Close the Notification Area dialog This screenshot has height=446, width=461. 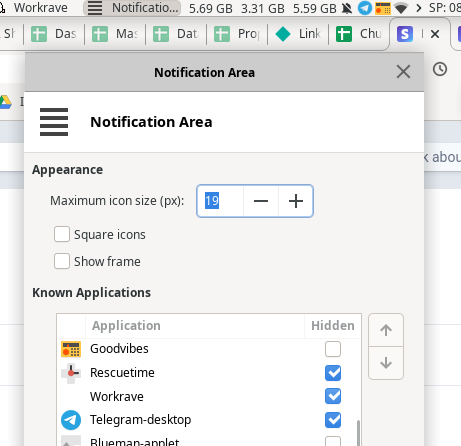[x=403, y=72]
